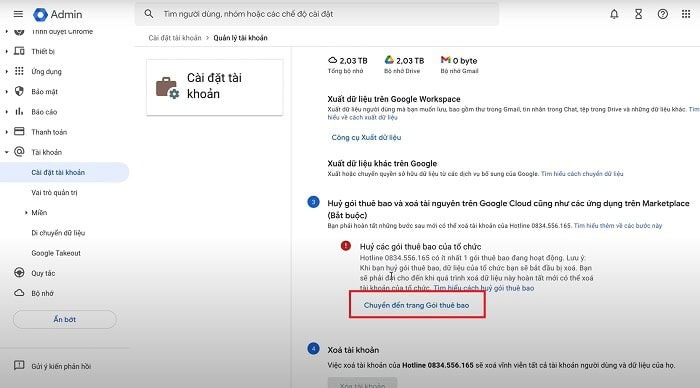Click the Cài đặt tài khoản card
Screen dimensions: 700x388
(214, 87)
